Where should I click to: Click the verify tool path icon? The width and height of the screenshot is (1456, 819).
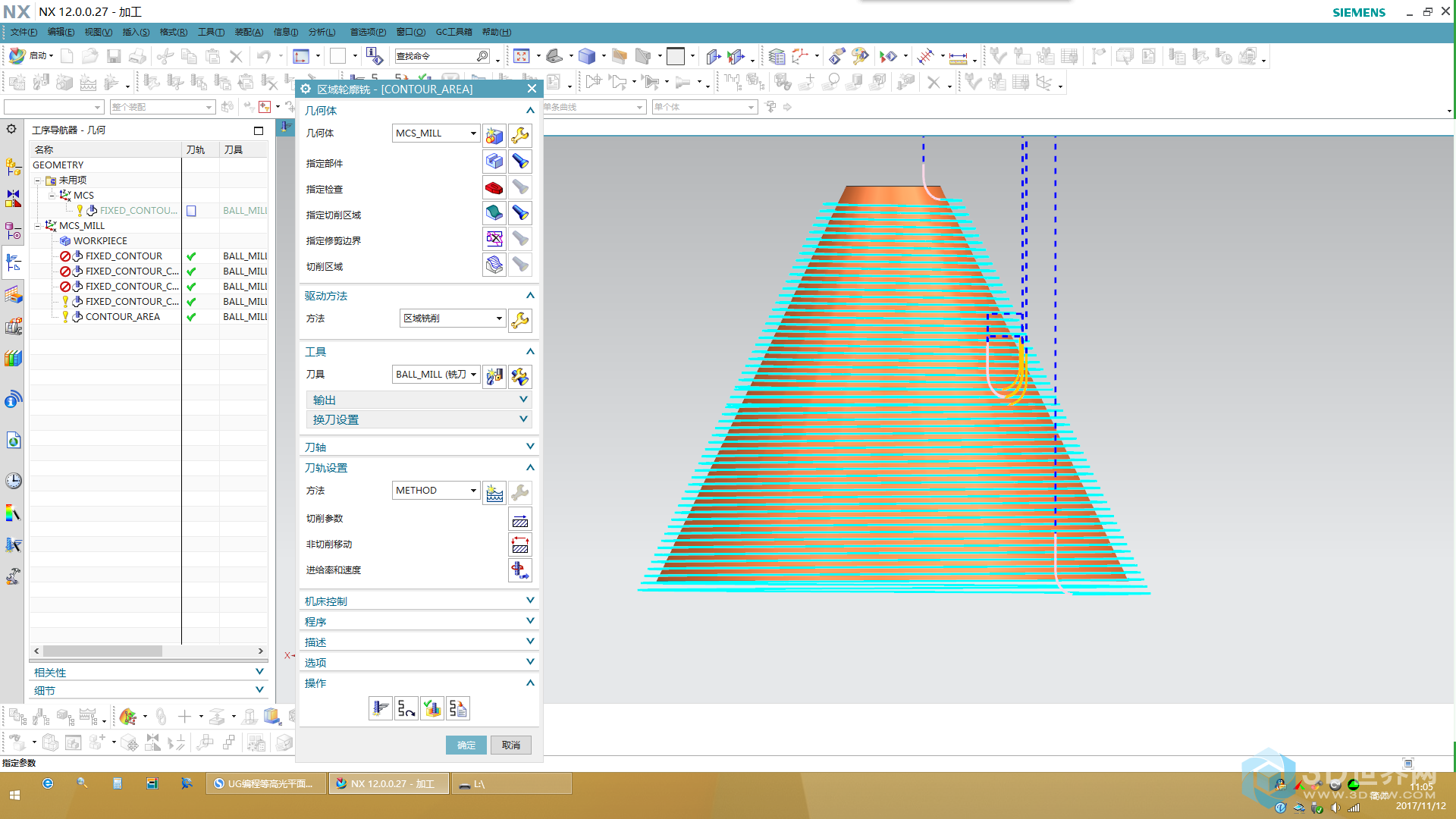coord(432,708)
